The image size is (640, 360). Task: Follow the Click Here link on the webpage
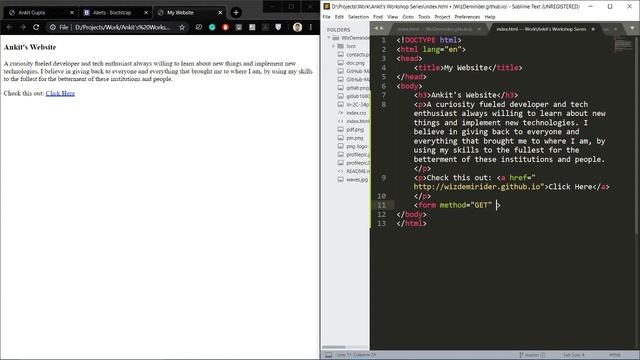click(60, 93)
